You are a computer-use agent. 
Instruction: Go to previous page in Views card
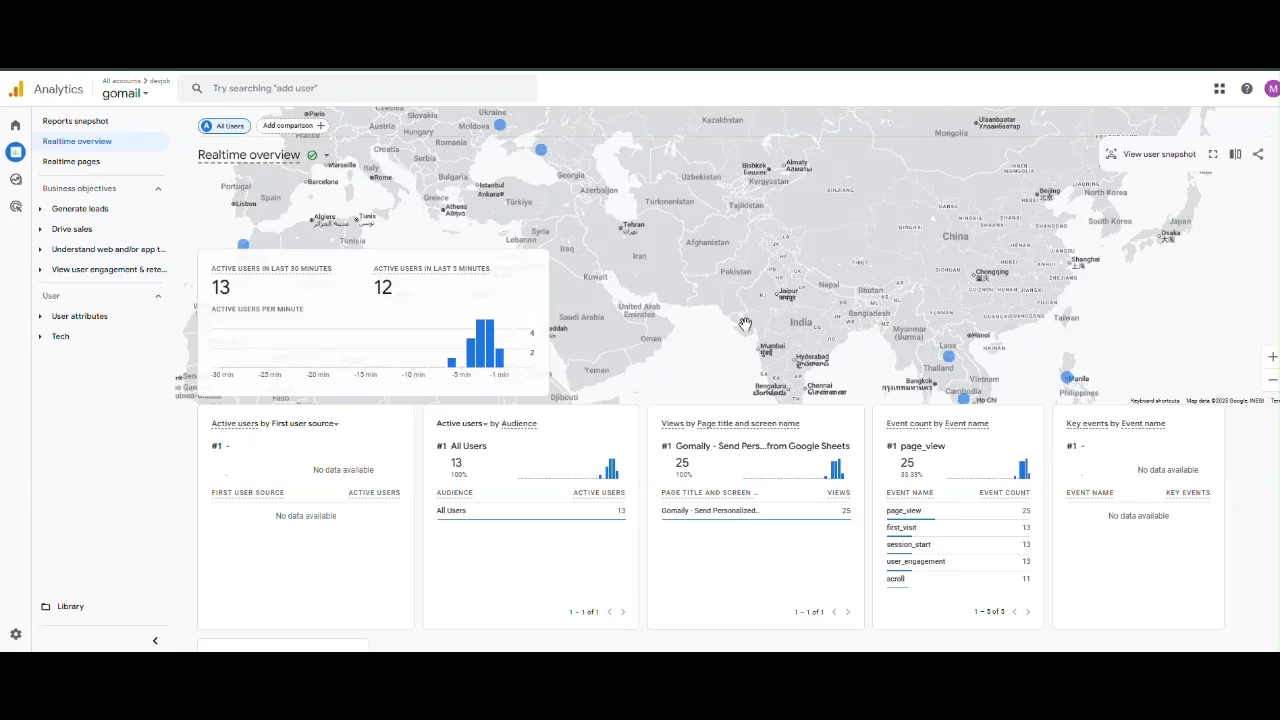click(x=834, y=612)
